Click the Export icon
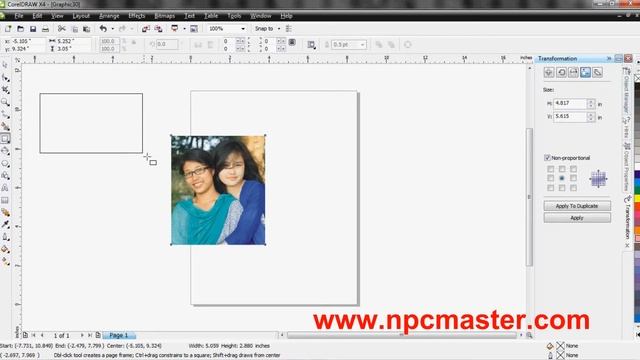This screenshot has width=640, height=360. [158, 29]
